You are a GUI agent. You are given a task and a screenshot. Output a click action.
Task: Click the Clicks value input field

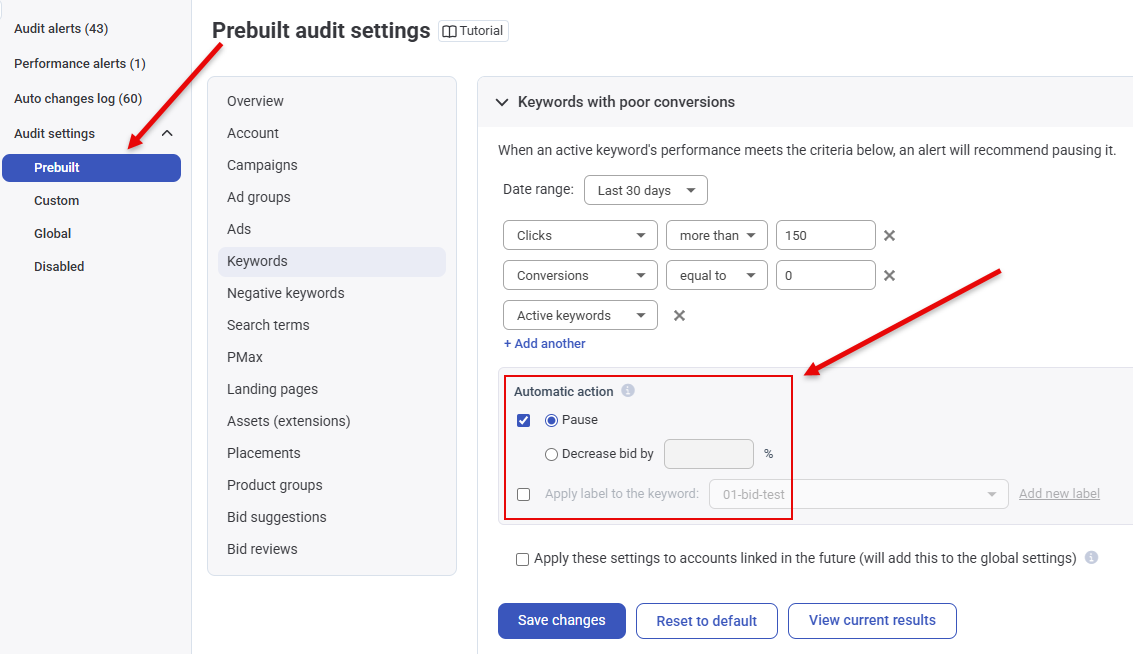825,235
